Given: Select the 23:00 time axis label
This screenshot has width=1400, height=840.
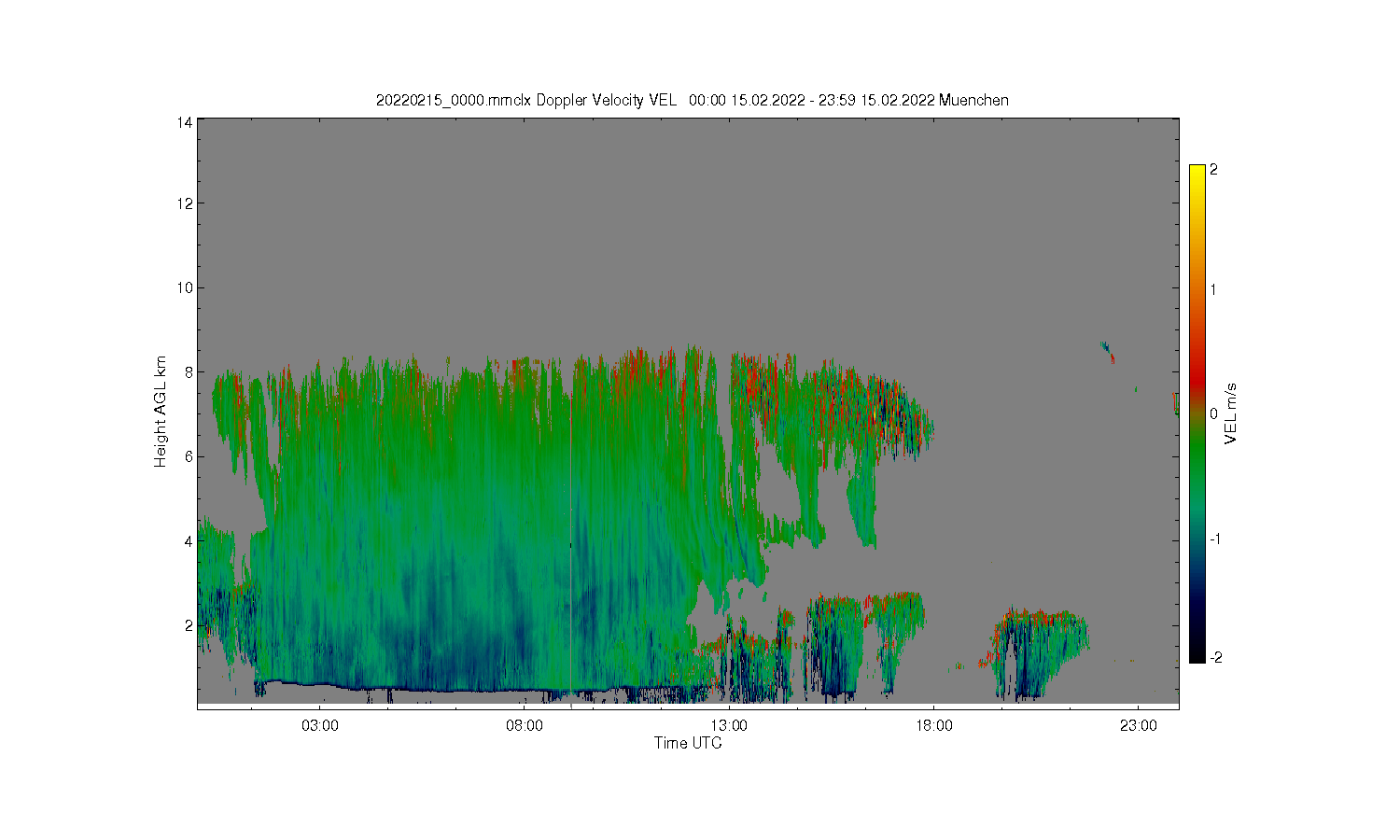Looking at the screenshot, I should (1138, 725).
